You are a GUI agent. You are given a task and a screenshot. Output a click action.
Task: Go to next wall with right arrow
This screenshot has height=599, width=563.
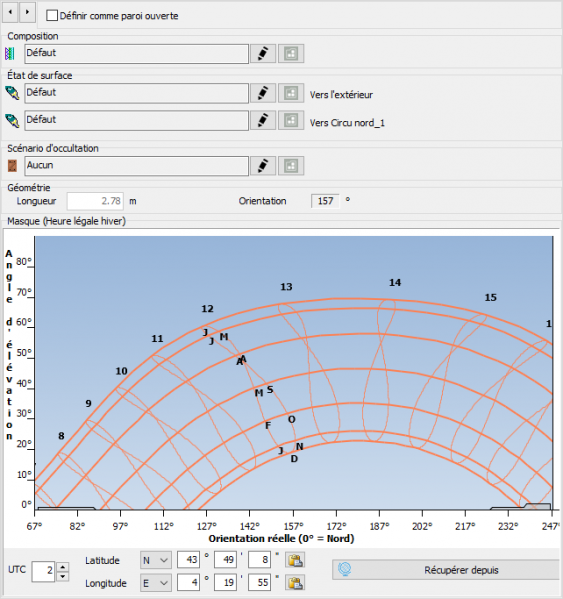point(27,12)
